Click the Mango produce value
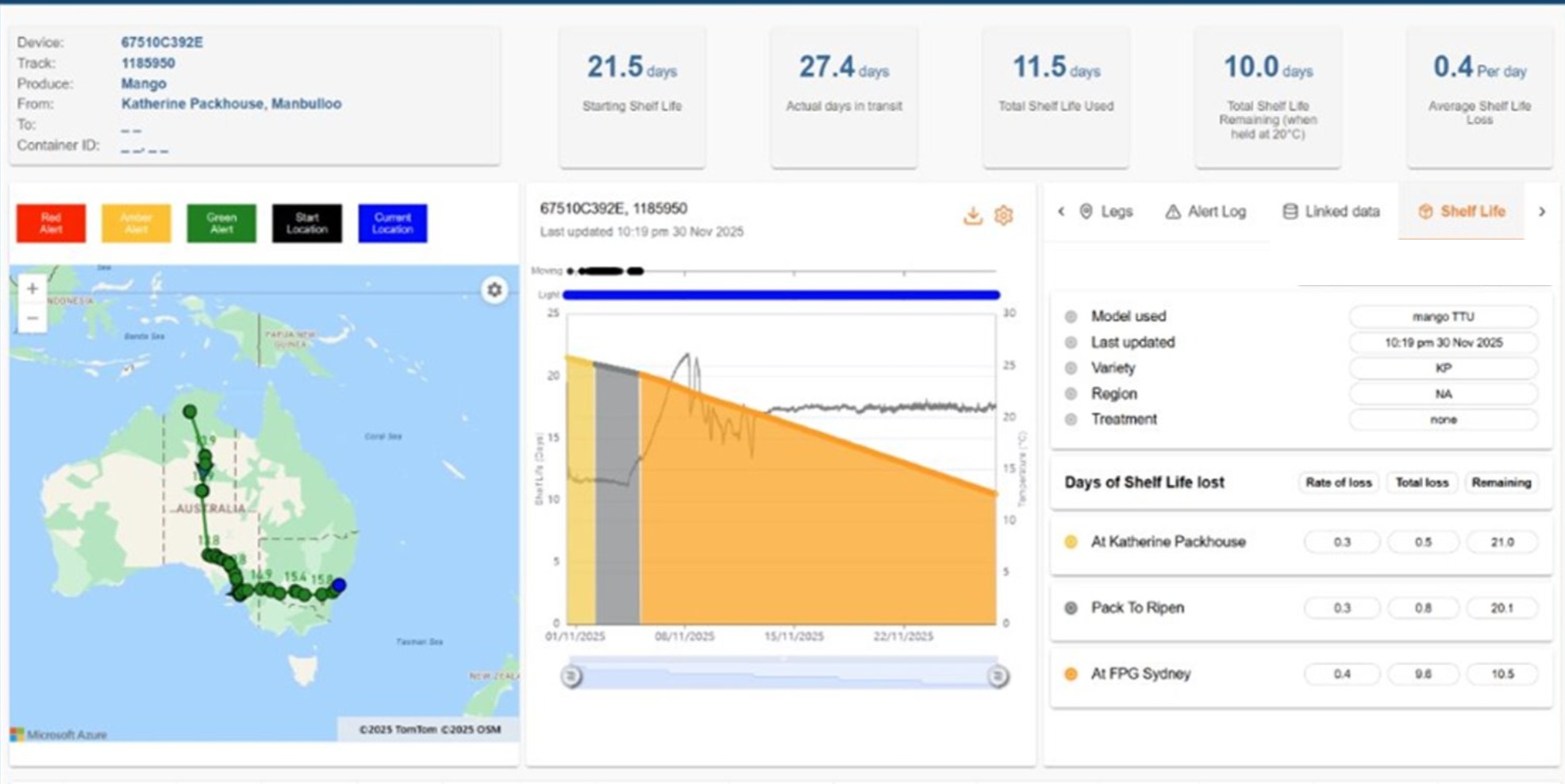Screen dimensions: 1565x784 tap(144, 83)
